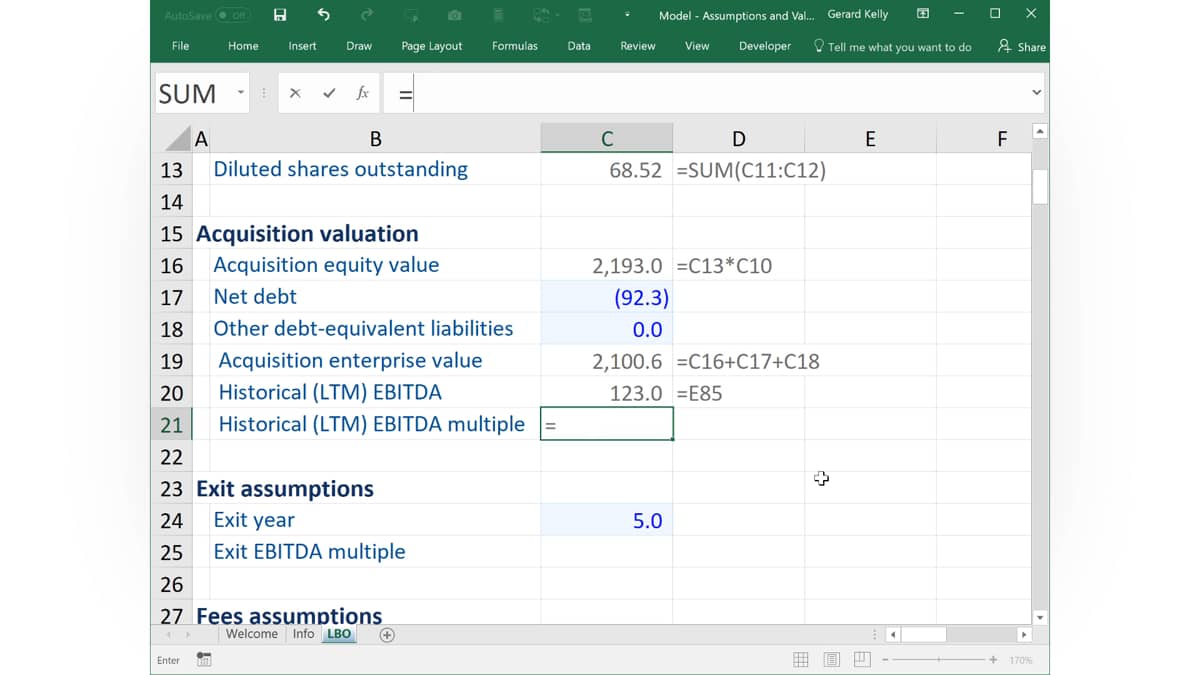Click the formula text =E85
Screen dimensions: 1200x675
[x=699, y=394]
